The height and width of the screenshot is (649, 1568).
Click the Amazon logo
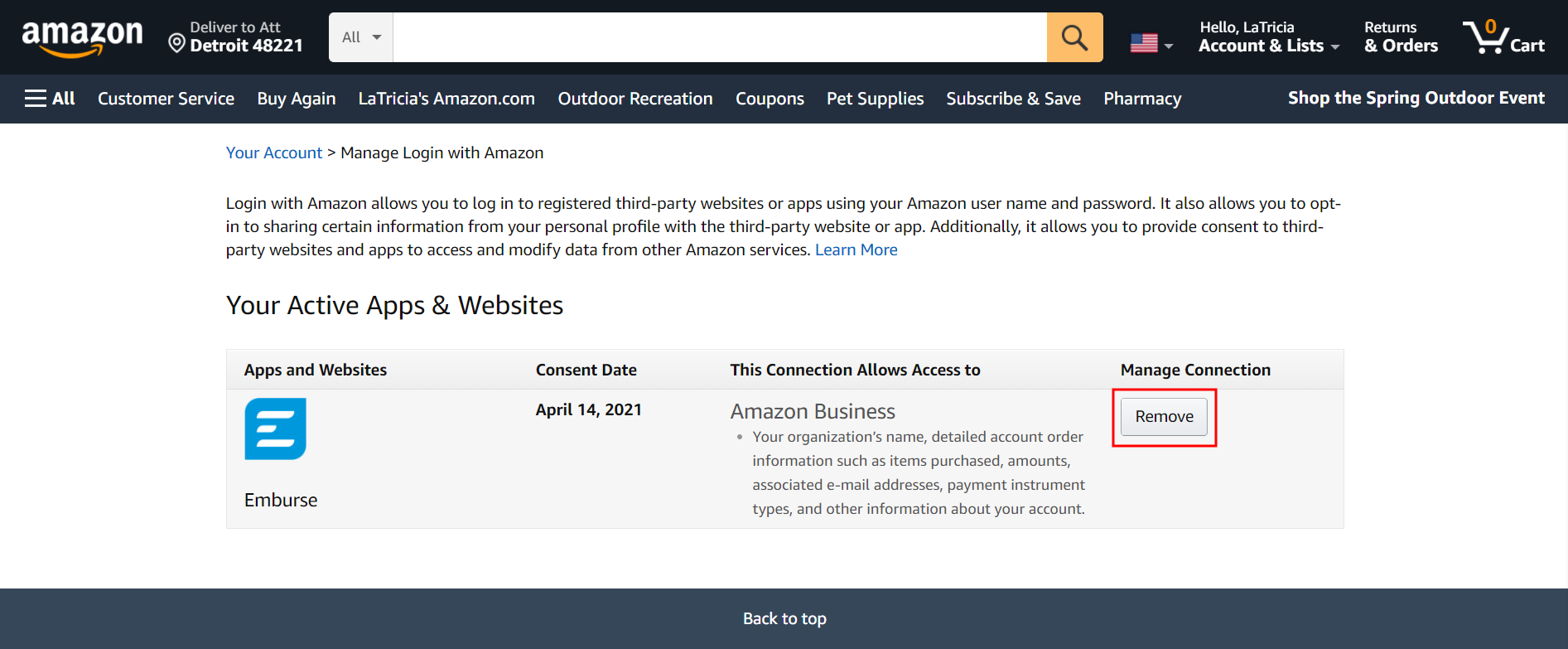82,37
